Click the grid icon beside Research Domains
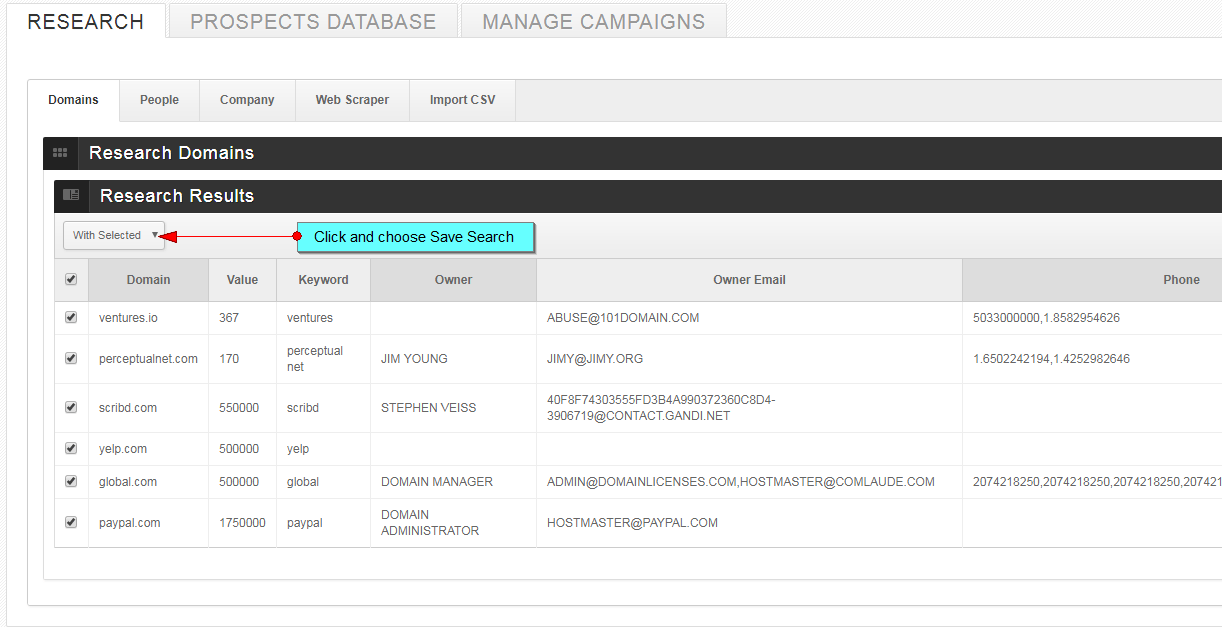Viewport: 1222px width, 627px height. point(60,153)
